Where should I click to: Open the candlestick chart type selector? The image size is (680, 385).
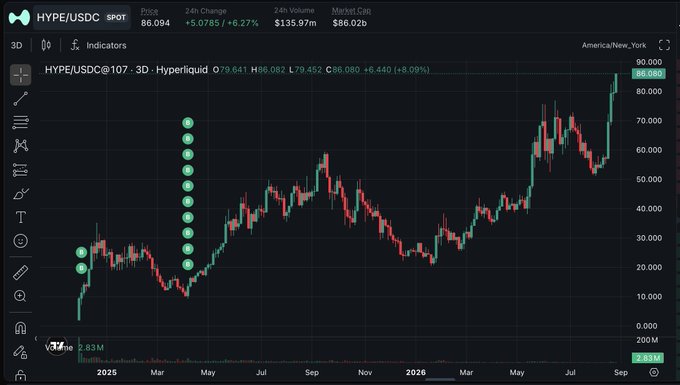[x=46, y=45]
